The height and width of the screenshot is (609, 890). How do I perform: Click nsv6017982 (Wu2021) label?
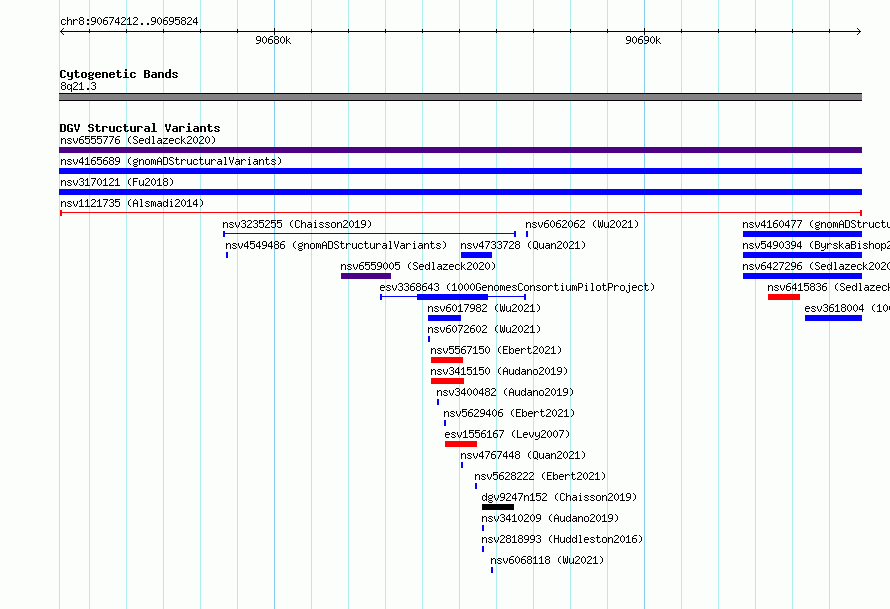(484, 308)
